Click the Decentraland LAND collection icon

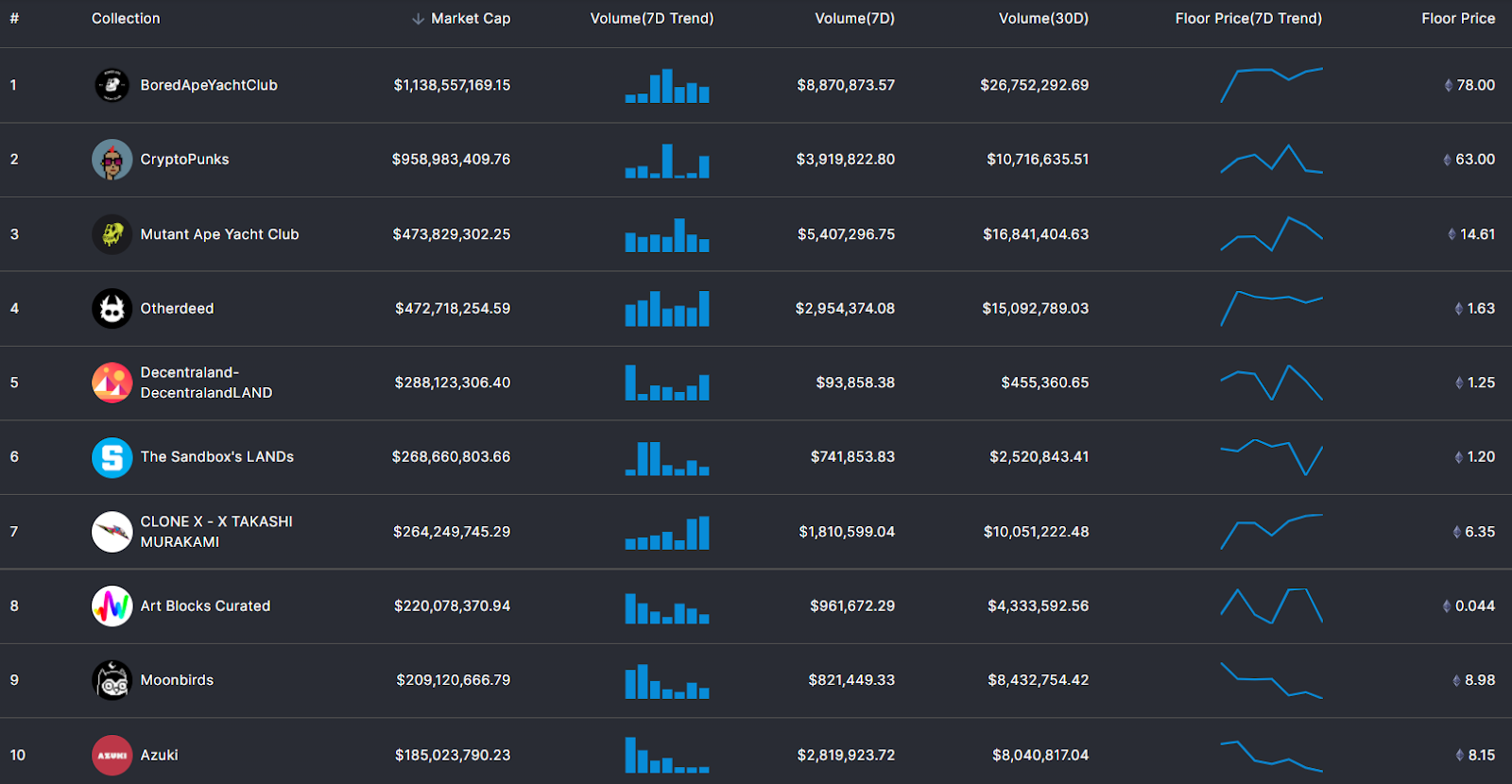[112, 383]
